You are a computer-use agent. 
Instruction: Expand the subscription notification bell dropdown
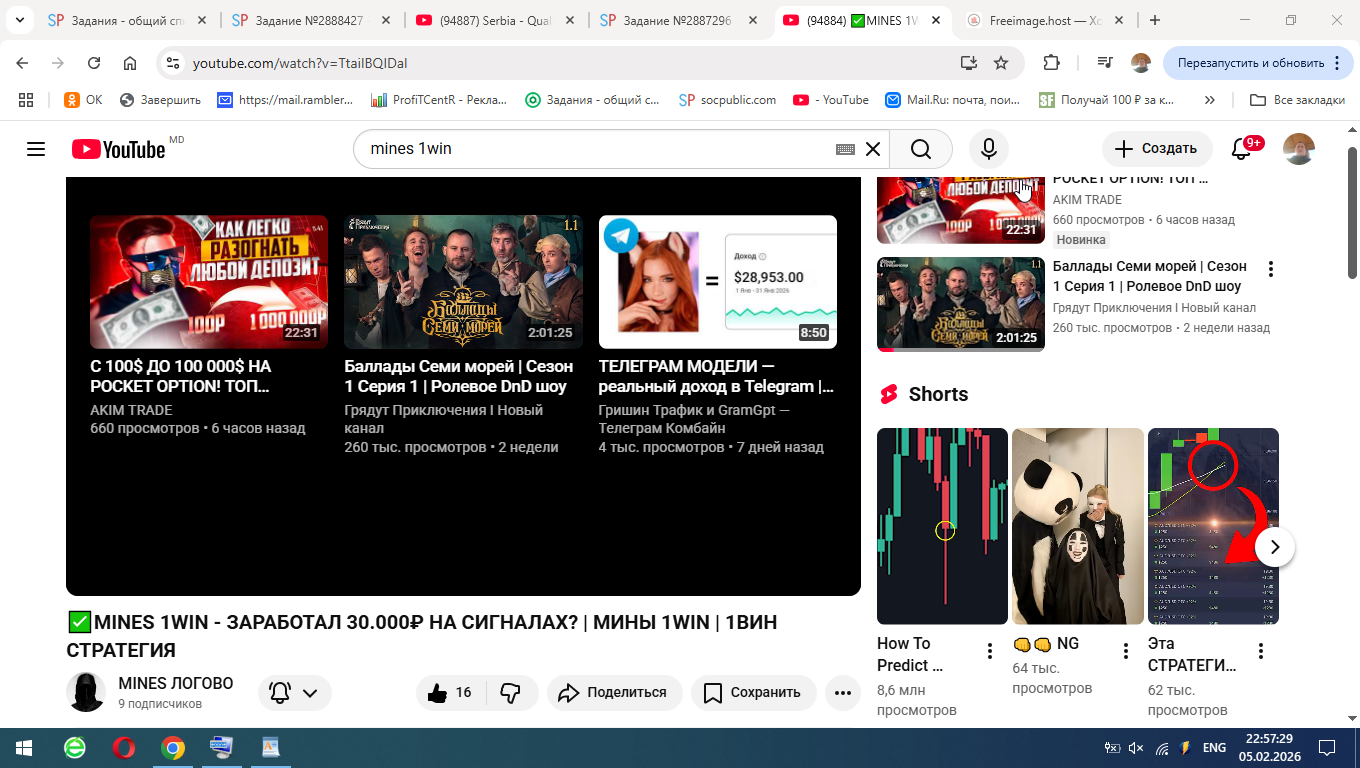tap(295, 692)
